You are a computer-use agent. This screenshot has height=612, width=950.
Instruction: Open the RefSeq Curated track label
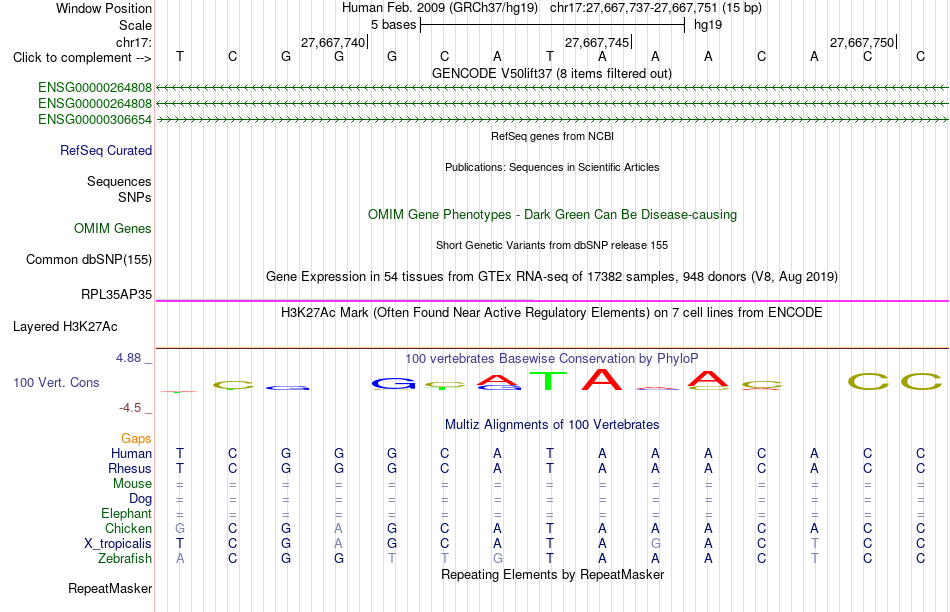point(105,150)
